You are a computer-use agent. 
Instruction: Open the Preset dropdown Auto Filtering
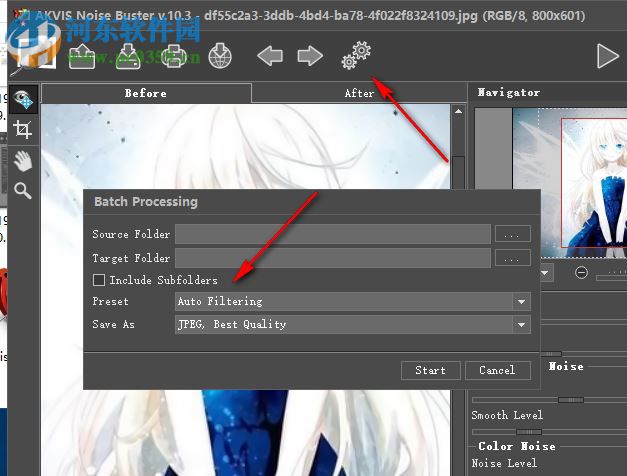(x=353, y=301)
